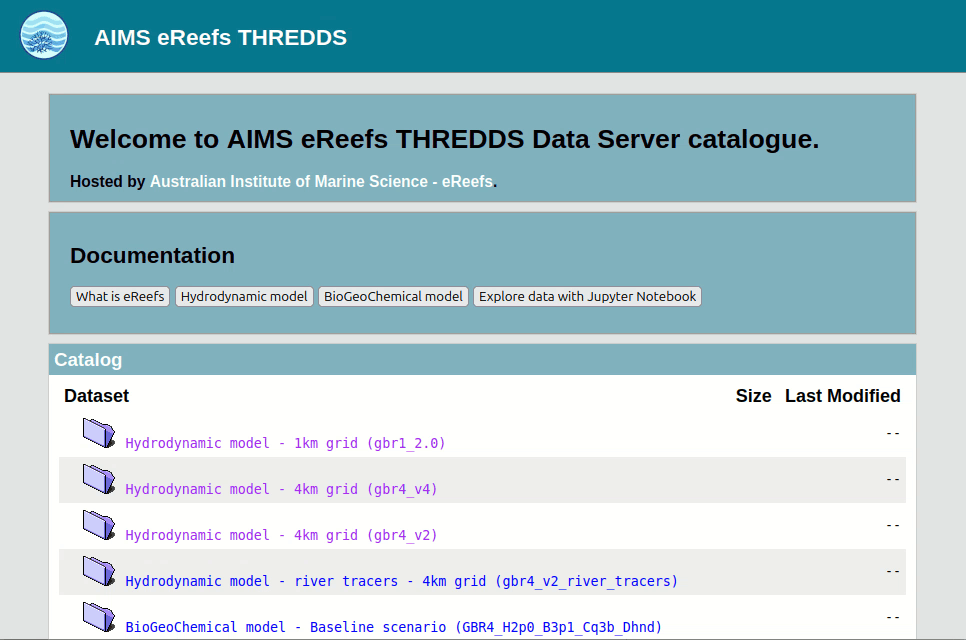Screen dimensions: 966x640
Task: Open river tracers 4km grid dataset link
Action: coord(401,581)
